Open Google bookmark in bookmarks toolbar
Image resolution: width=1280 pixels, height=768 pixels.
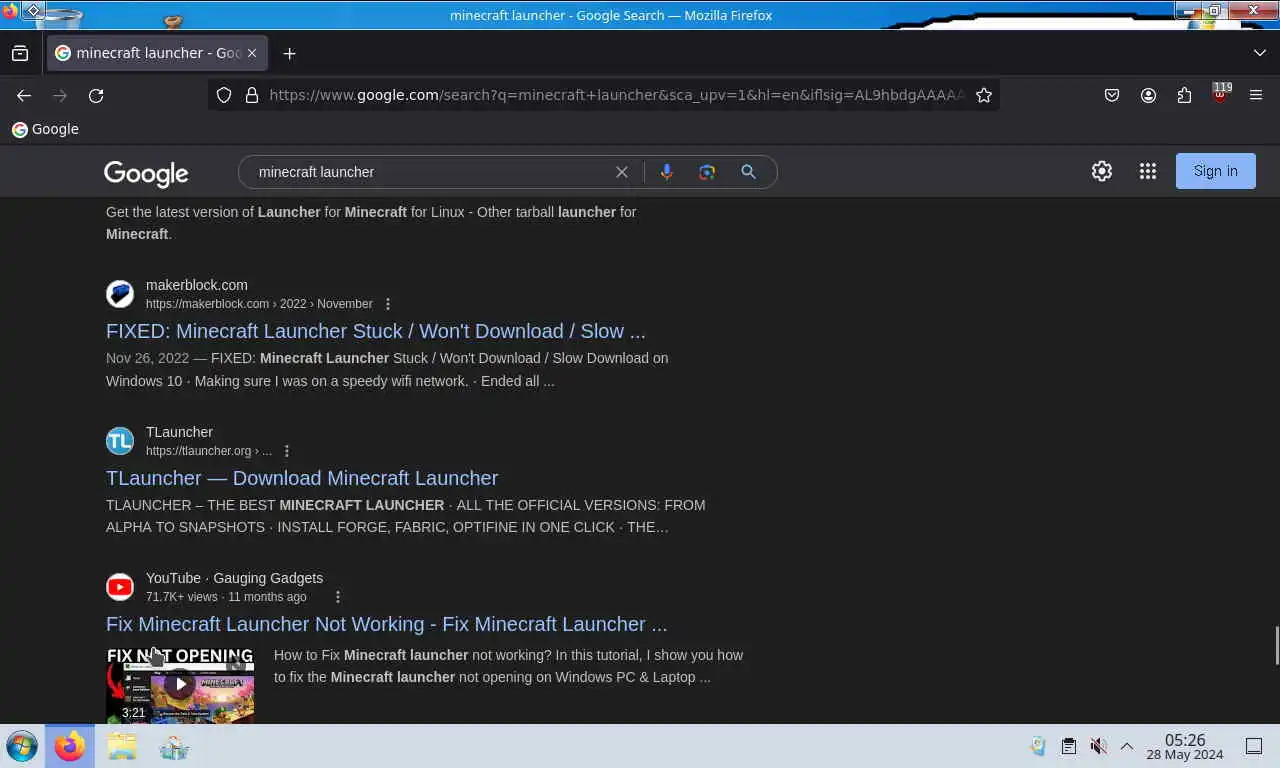click(x=45, y=129)
